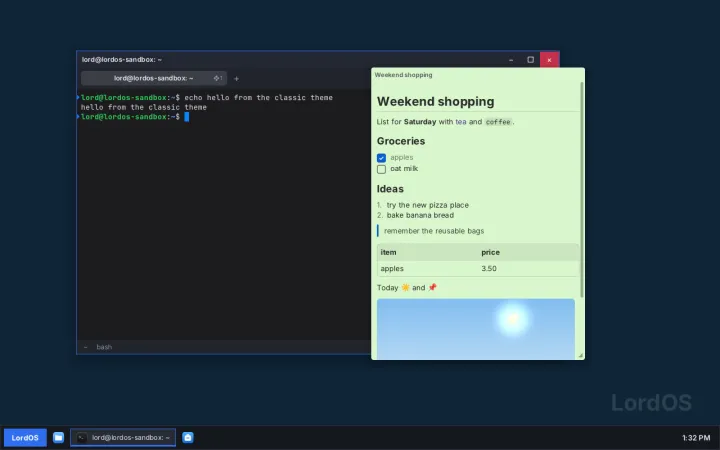Check the oat milk checkbox
Screen dimensions: 720x450
[x=381, y=169]
